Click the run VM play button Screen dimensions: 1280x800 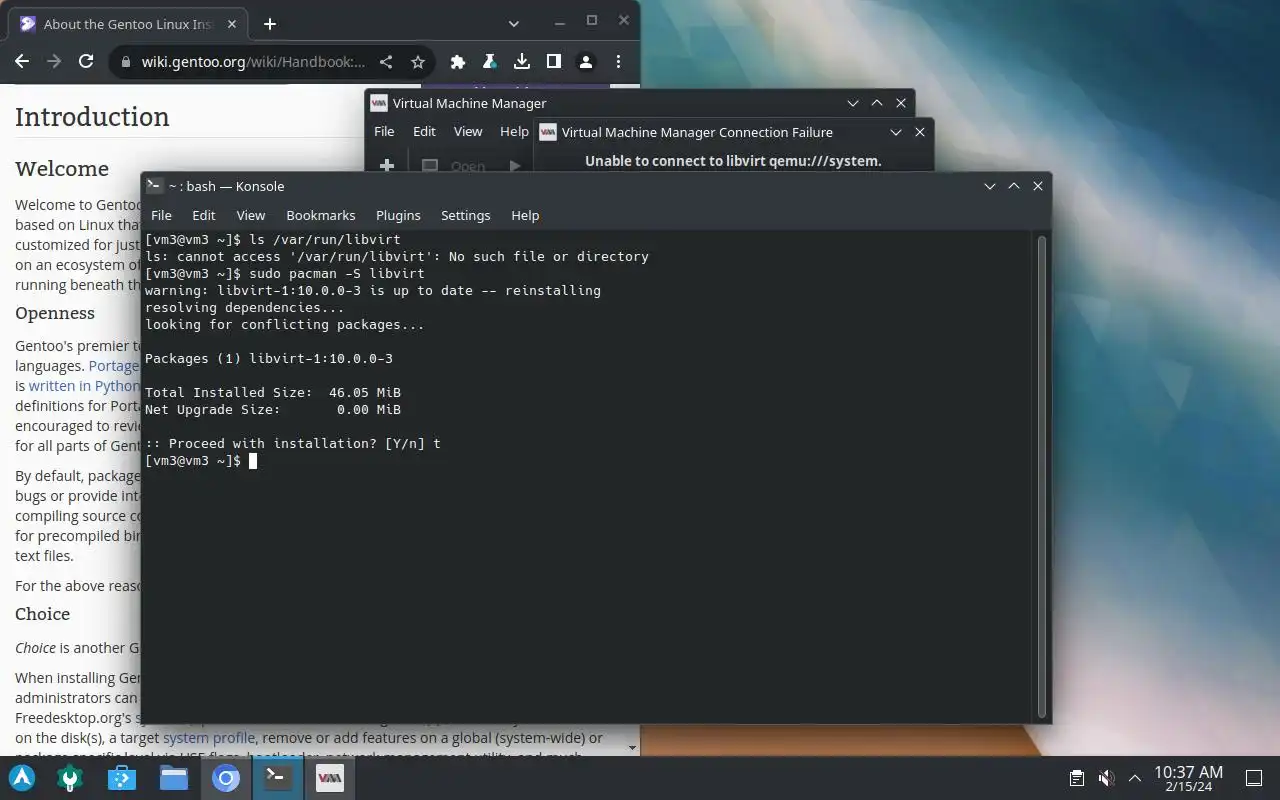514,166
